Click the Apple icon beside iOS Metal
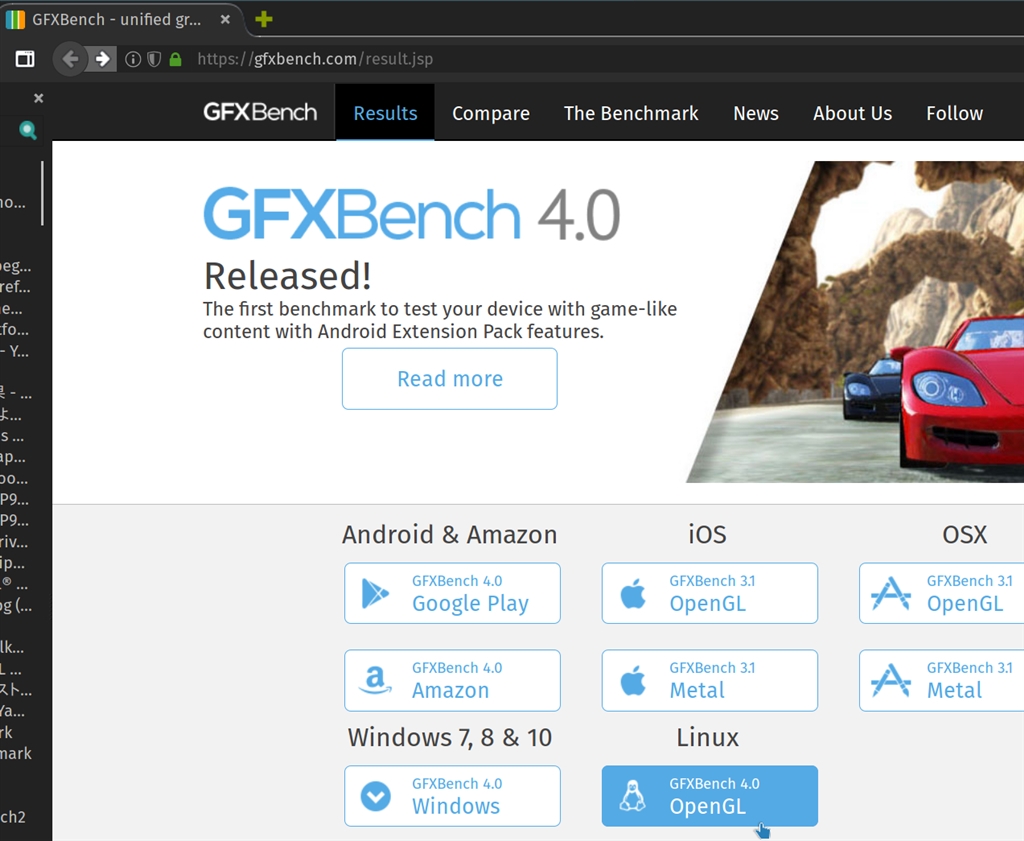Viewport: 1024px width, 841px height. click(633, 680)
